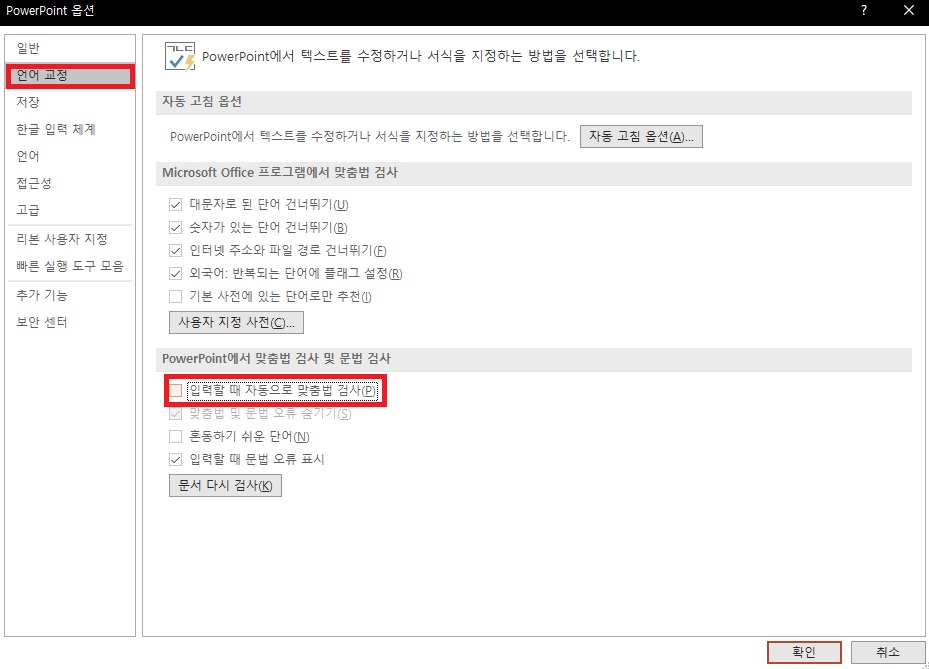The width and height of the screenshot is (929, 669).
Task: Click the help question mark icon
Action: pos(864,10)
